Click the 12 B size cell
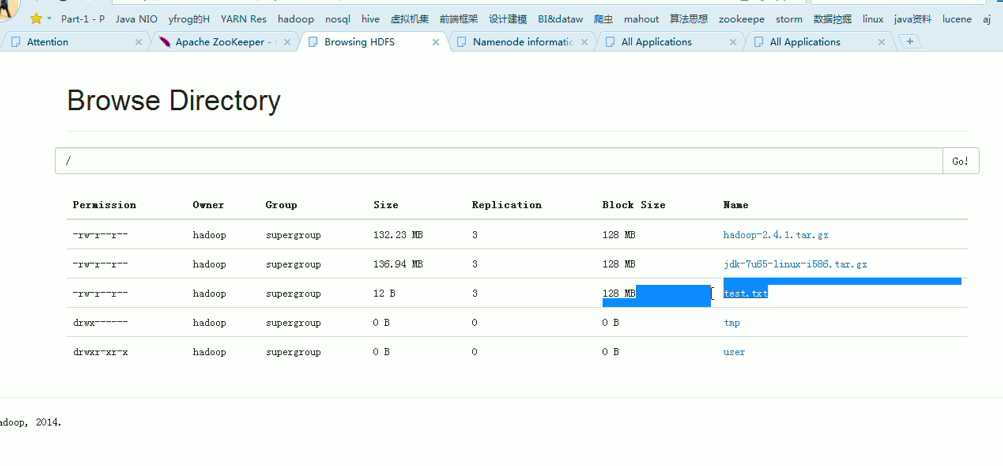 point(384,293)
